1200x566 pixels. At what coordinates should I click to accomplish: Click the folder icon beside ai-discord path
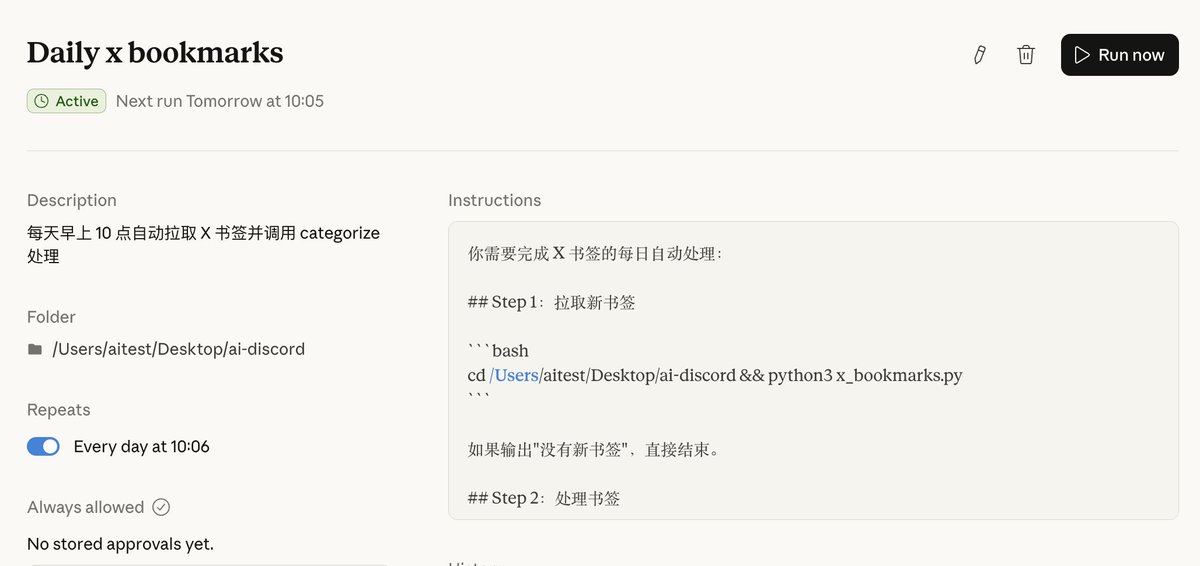[x=35, y=349]
